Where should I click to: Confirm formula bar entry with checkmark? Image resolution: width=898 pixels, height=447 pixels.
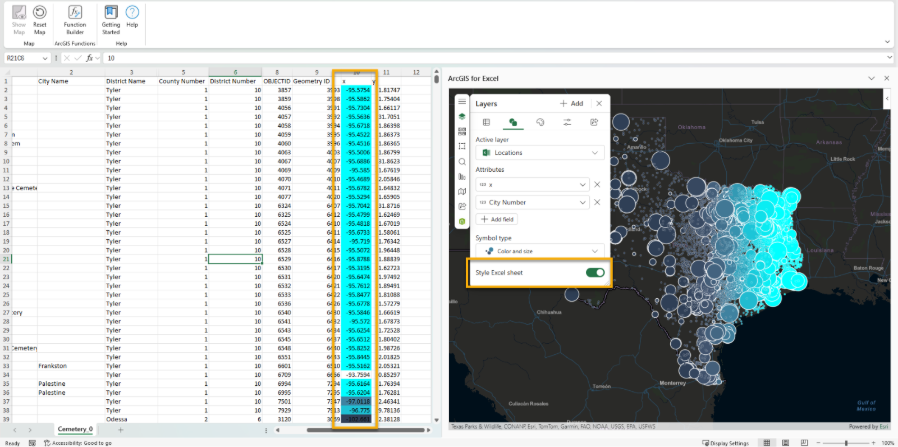[78, 58]
